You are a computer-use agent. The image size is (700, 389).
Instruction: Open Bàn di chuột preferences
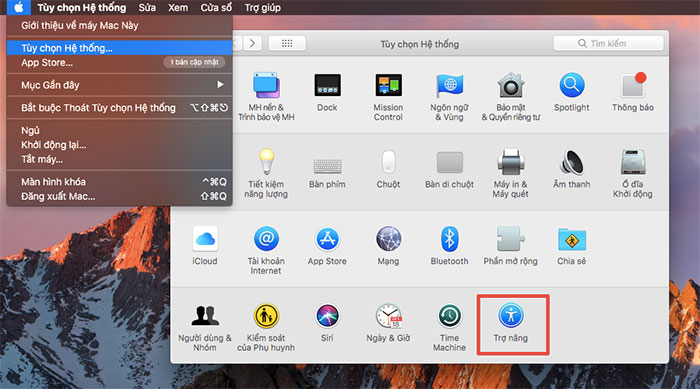click(449, 169)
